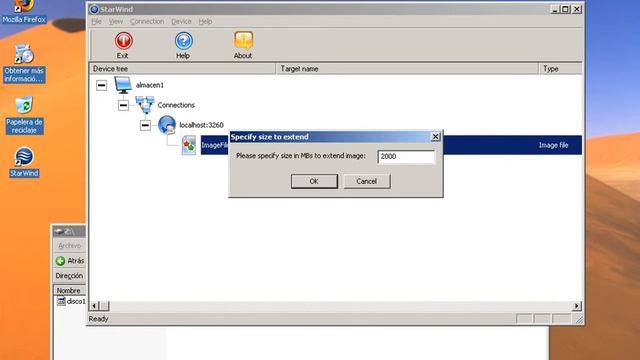This screenshot has height=360, width=640.
Task: Click the Nombre column header in Explorer
Action: click(69, 290)
